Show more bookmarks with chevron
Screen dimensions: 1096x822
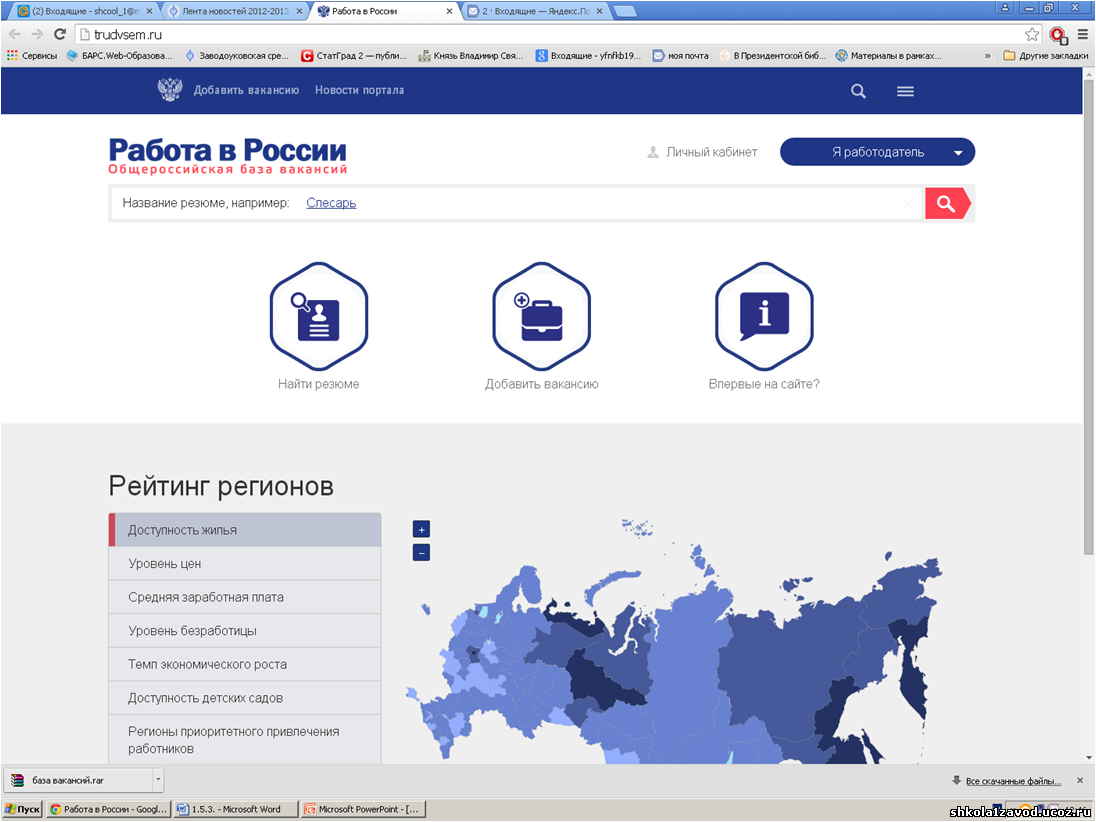(988, 55)
